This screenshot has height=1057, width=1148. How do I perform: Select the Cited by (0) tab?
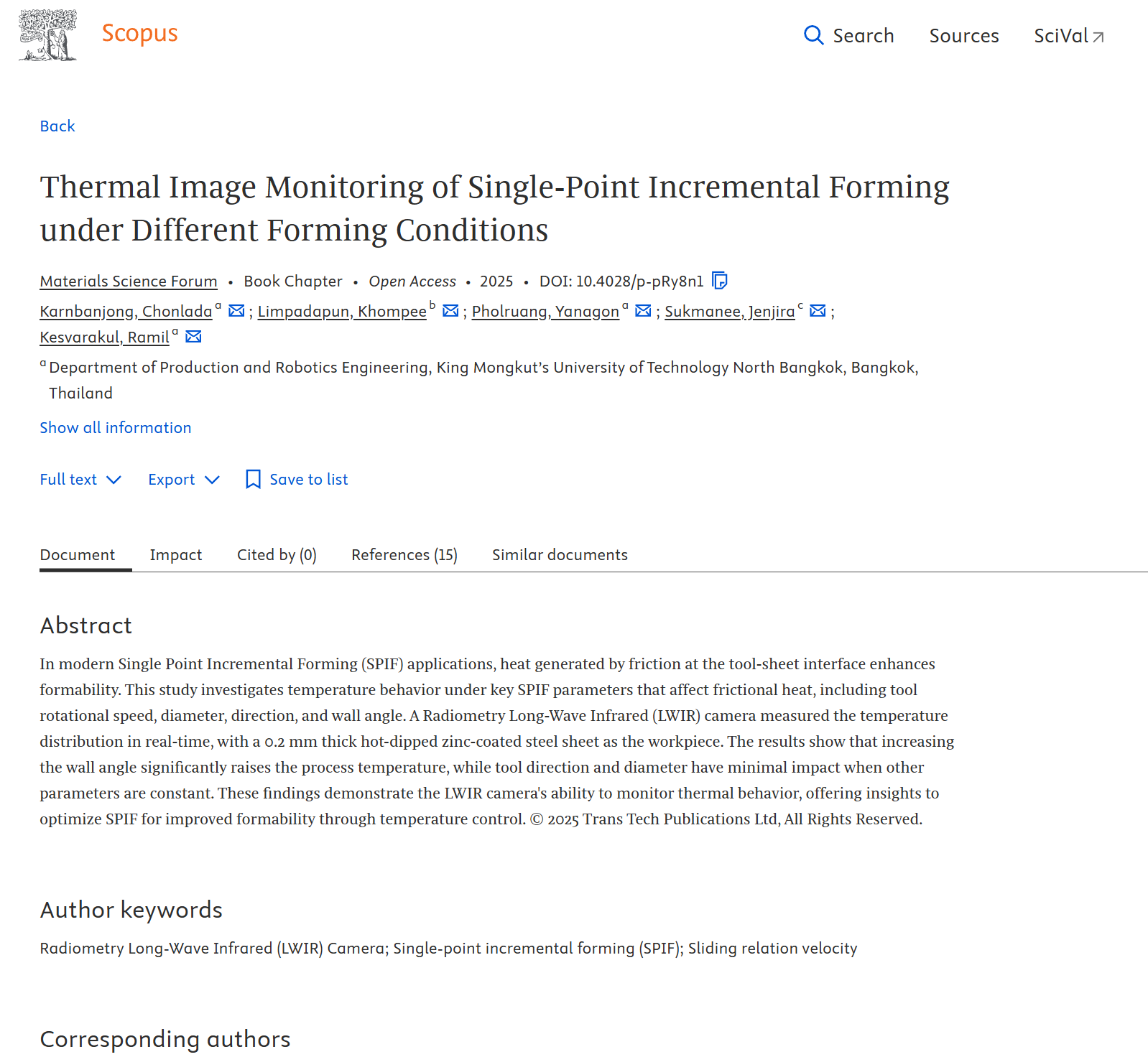click(x=277, y=555)
